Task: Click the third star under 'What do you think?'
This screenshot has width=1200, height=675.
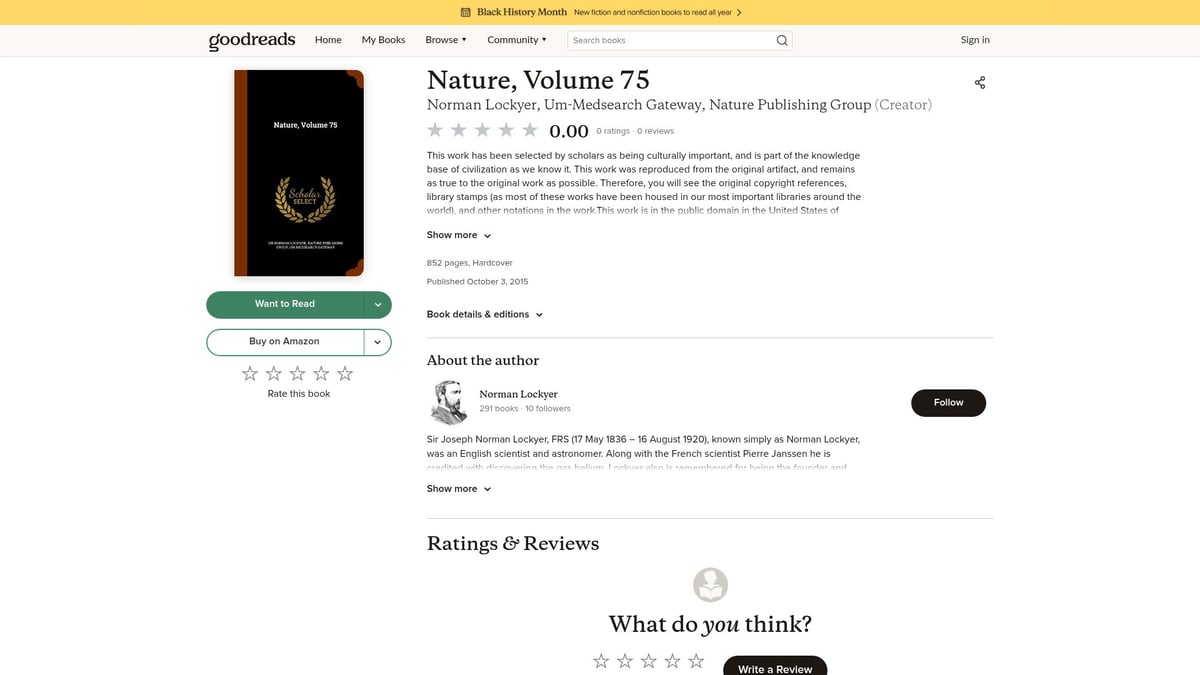Action: click(x=649, y=661)
